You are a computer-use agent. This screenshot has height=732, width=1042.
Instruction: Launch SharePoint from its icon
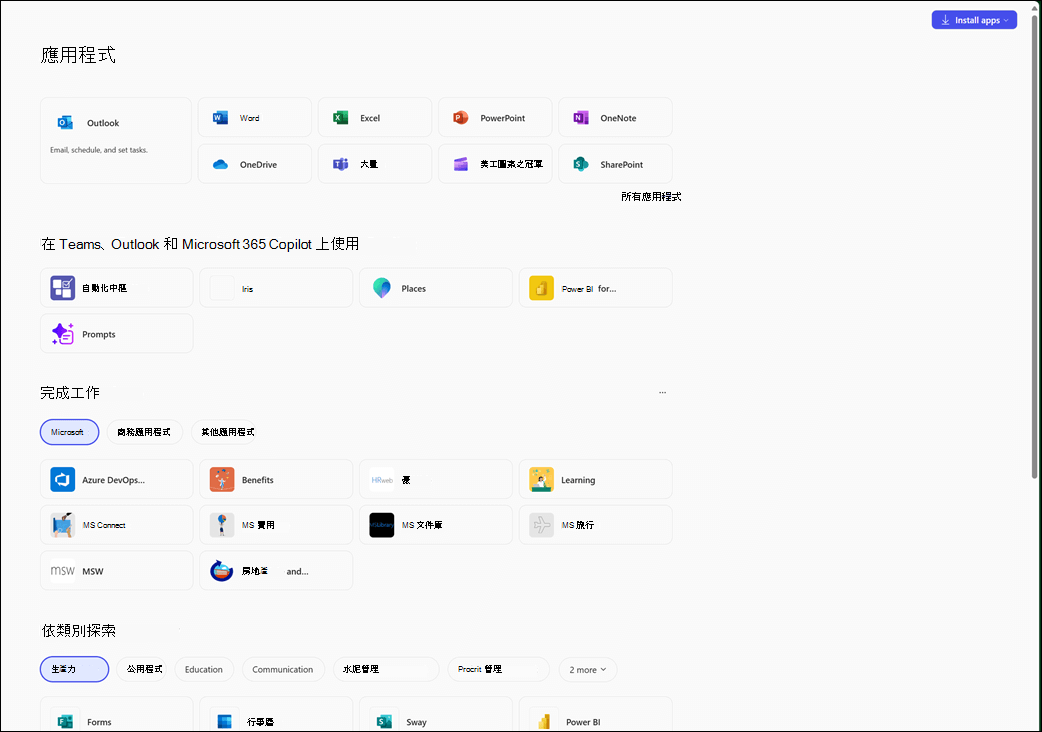coord(581,164)
